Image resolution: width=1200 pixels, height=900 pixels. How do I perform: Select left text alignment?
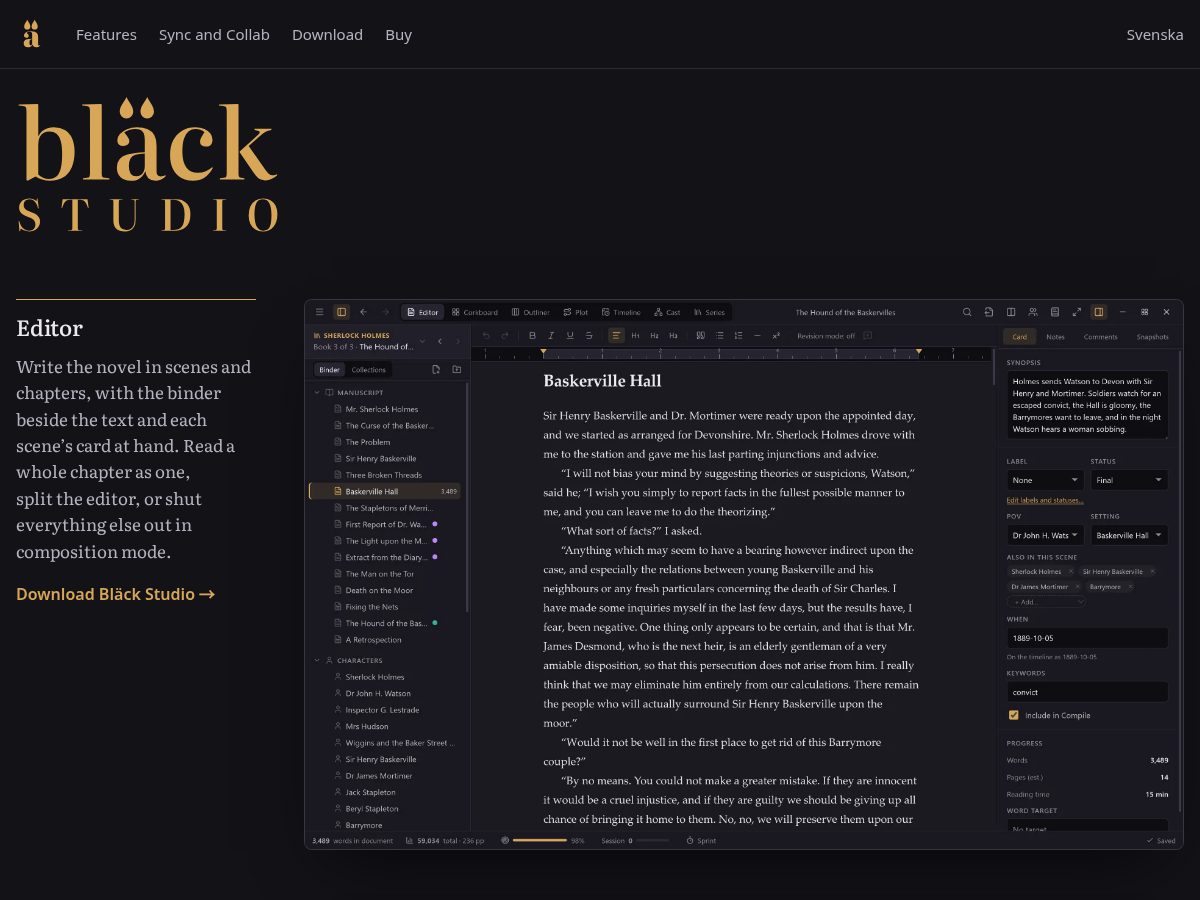pos(616,335)
